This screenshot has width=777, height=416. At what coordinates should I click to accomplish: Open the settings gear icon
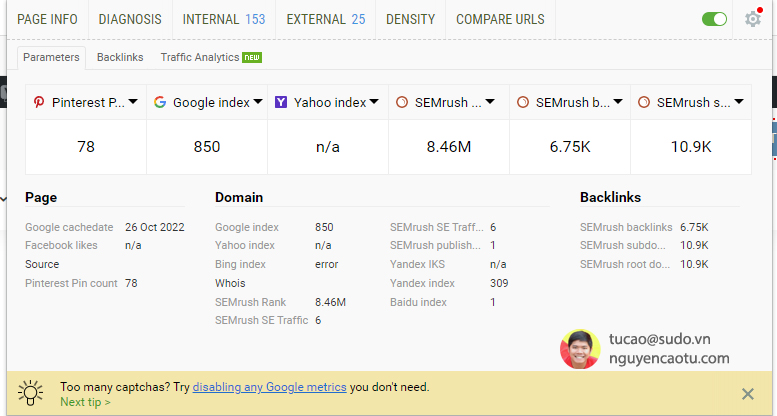point(752,19)
